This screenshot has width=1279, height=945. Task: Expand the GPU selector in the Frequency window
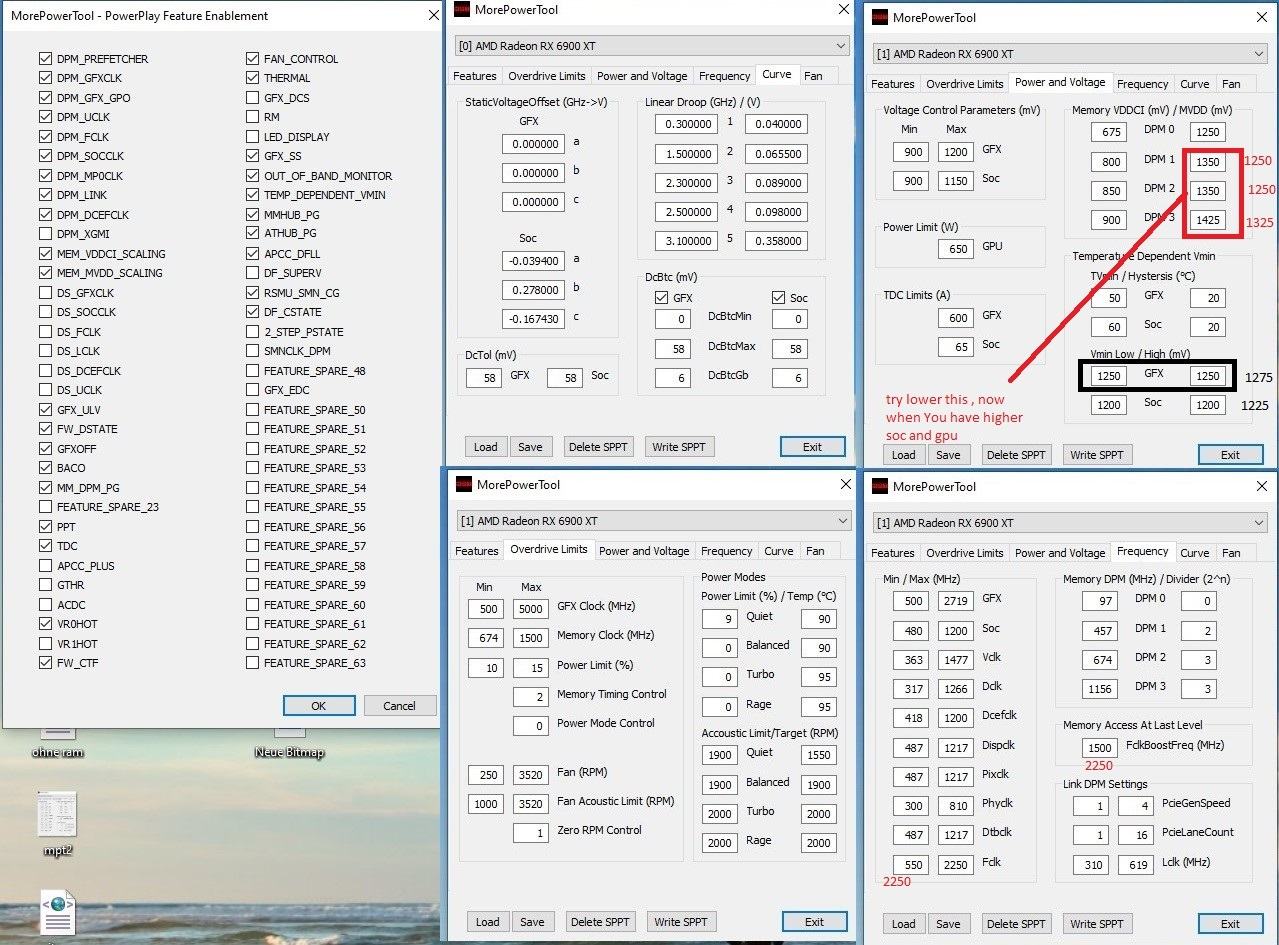click(1069, 523)
